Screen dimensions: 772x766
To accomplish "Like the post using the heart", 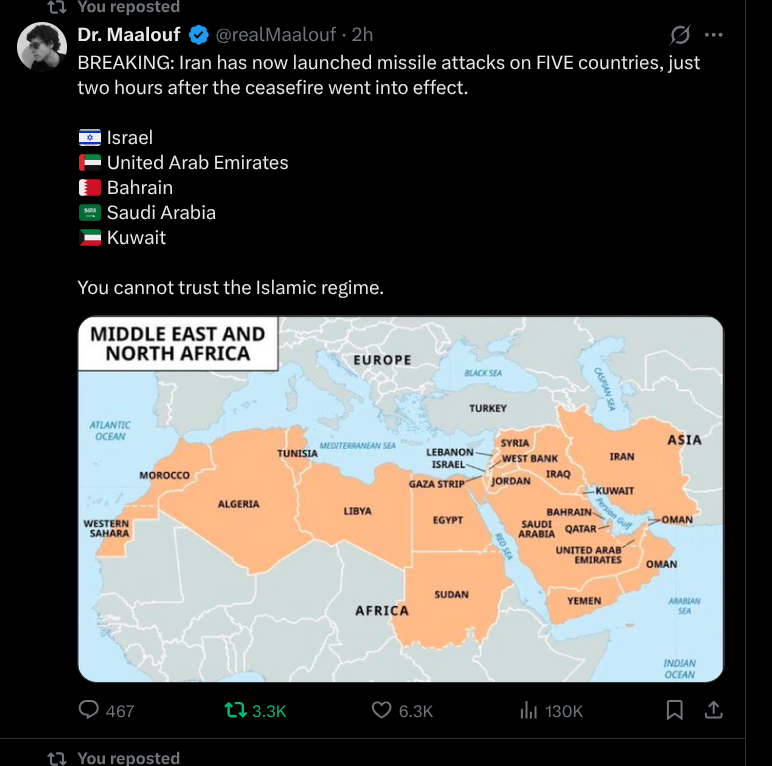I will coord(381,710).
